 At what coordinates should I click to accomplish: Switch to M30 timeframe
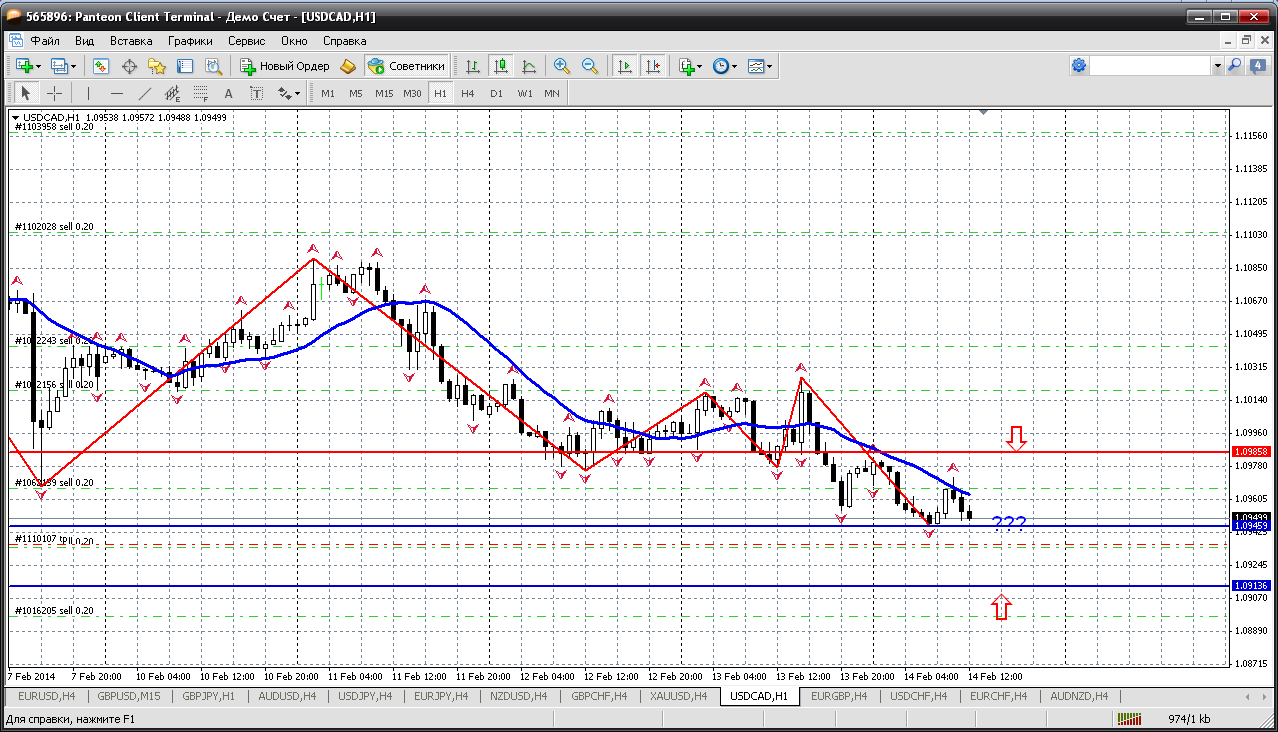click(x=412, y=93)
